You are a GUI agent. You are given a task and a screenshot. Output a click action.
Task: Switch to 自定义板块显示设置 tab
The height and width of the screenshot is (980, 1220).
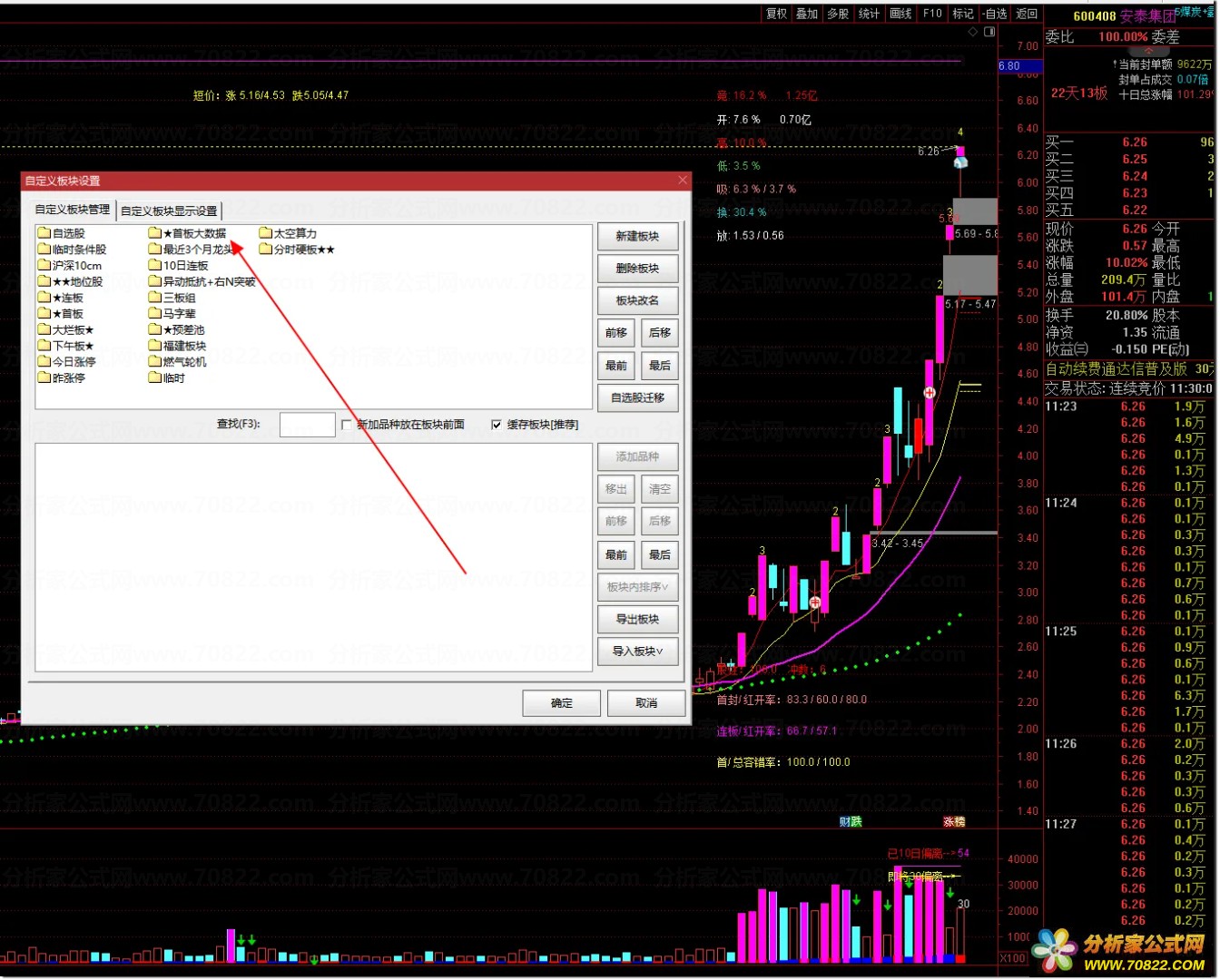(170, 211)
